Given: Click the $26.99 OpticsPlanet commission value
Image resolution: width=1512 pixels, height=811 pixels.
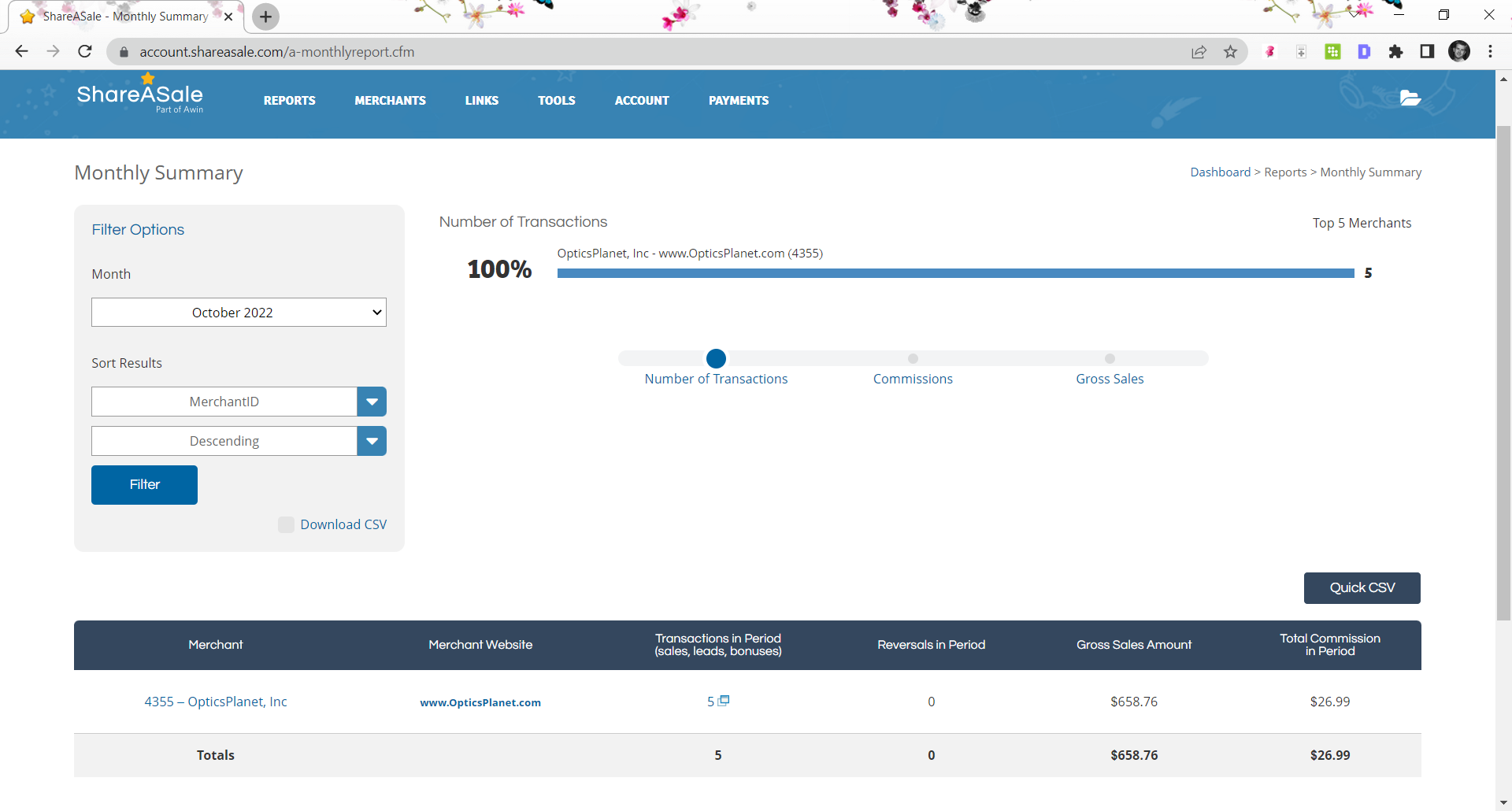Looking at the screenshot, I should pyautogui.click(x=1329, y=702).
